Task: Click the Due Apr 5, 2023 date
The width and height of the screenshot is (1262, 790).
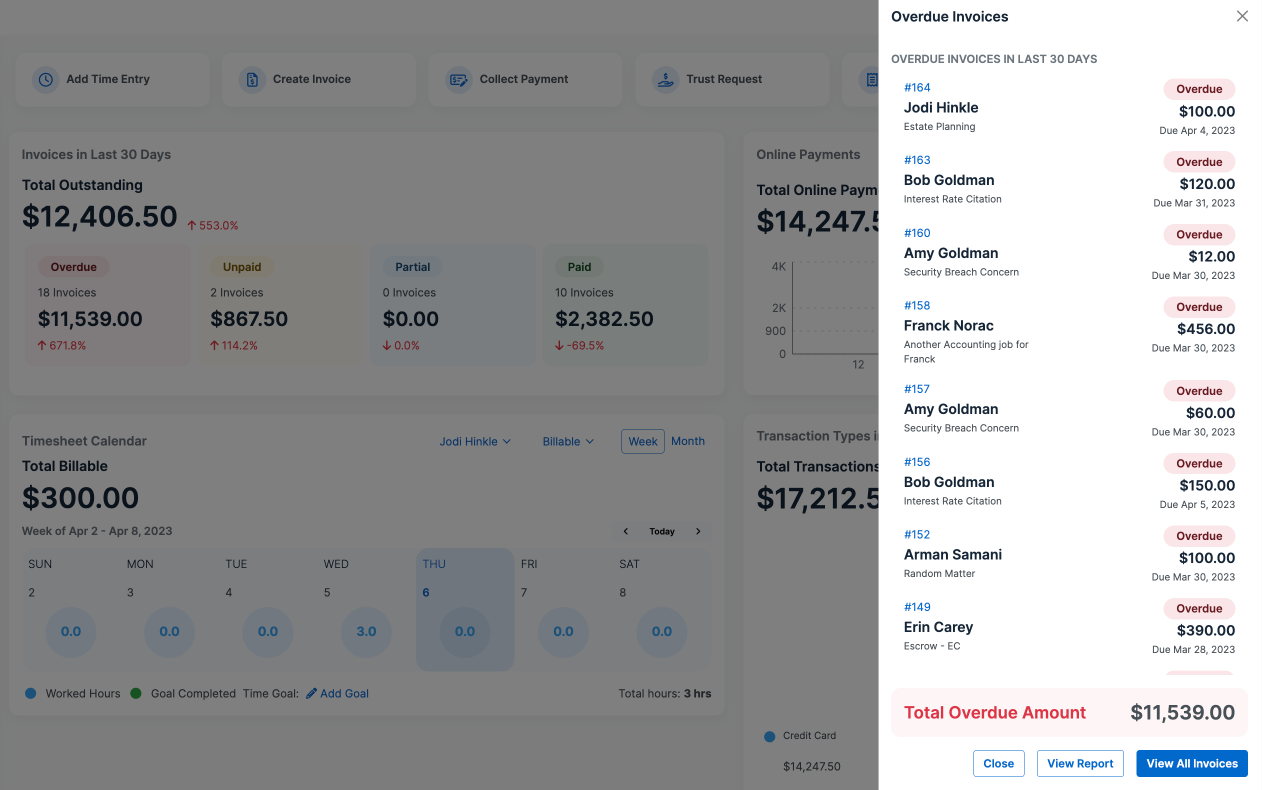Action: (x=1197, y=505)
